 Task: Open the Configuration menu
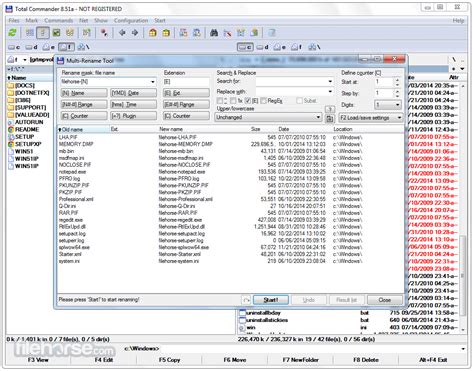tap(131, 21)
